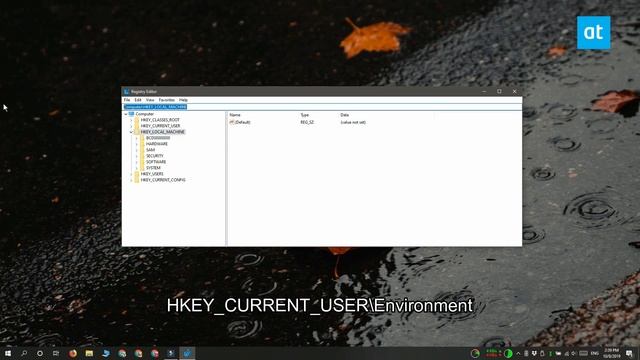Open the taskbar clock and date
The height and width of the screenshot is (360, 640).
pos(611,353)
